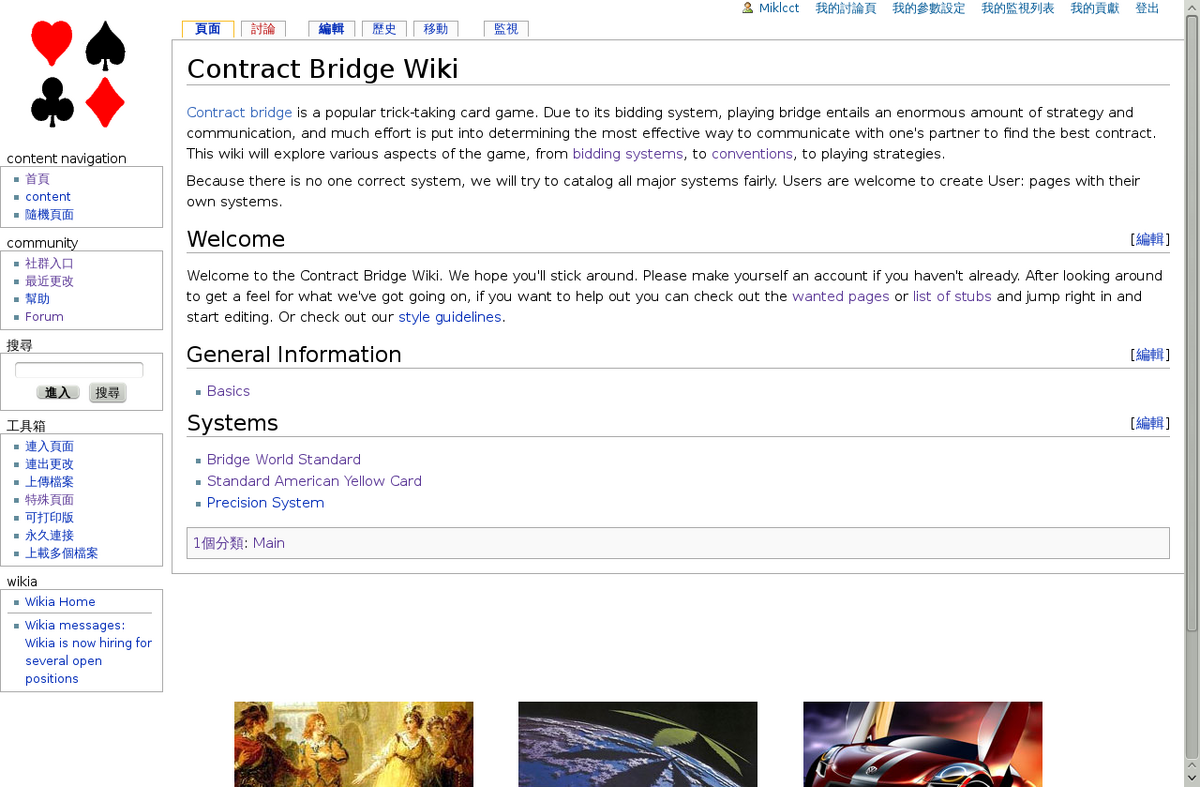Image resolution: width=1200 pixels, height=787 pixels.
Task: Open Standard American Yellow Card page
Action: pos(314,480)
